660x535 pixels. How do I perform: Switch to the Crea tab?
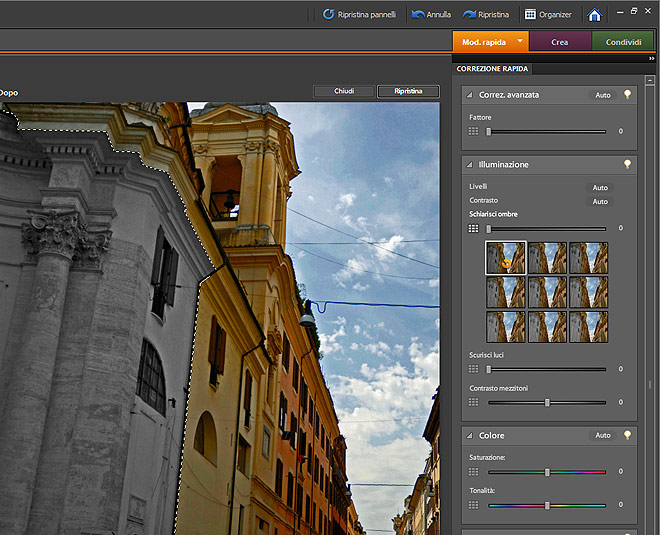click(x=560, y=42)
